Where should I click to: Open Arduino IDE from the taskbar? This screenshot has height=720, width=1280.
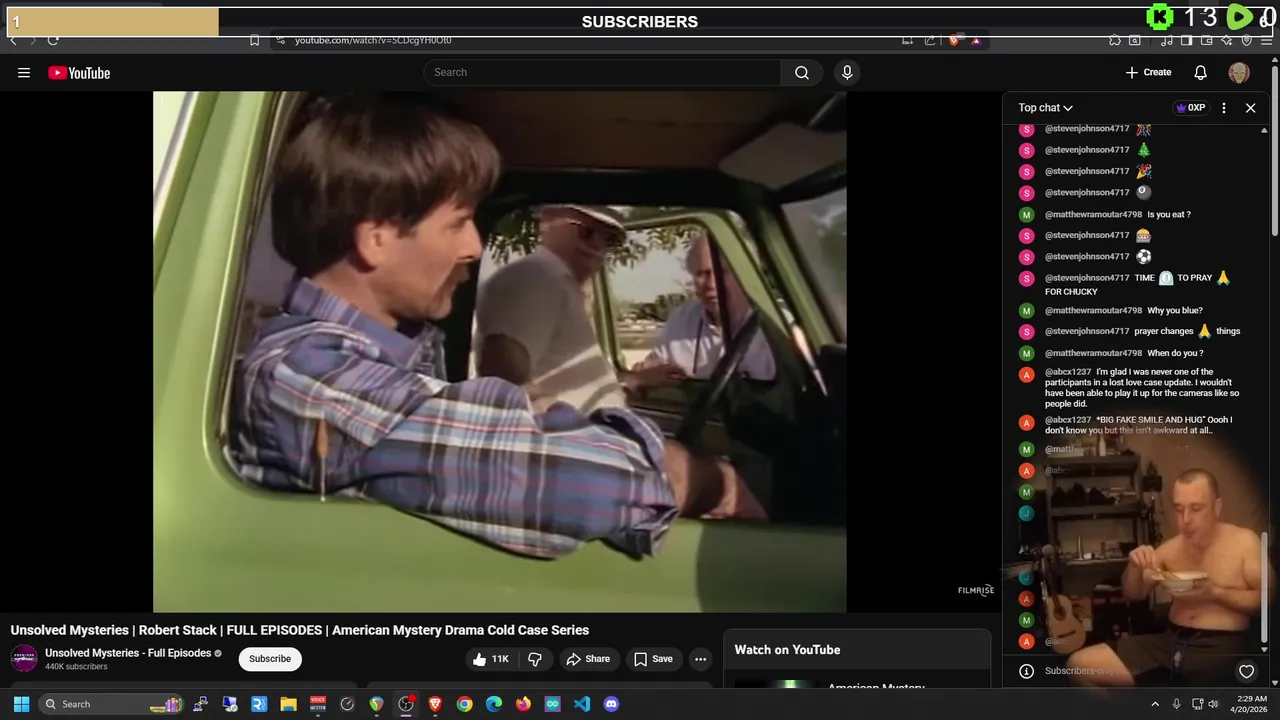point(553,704)
